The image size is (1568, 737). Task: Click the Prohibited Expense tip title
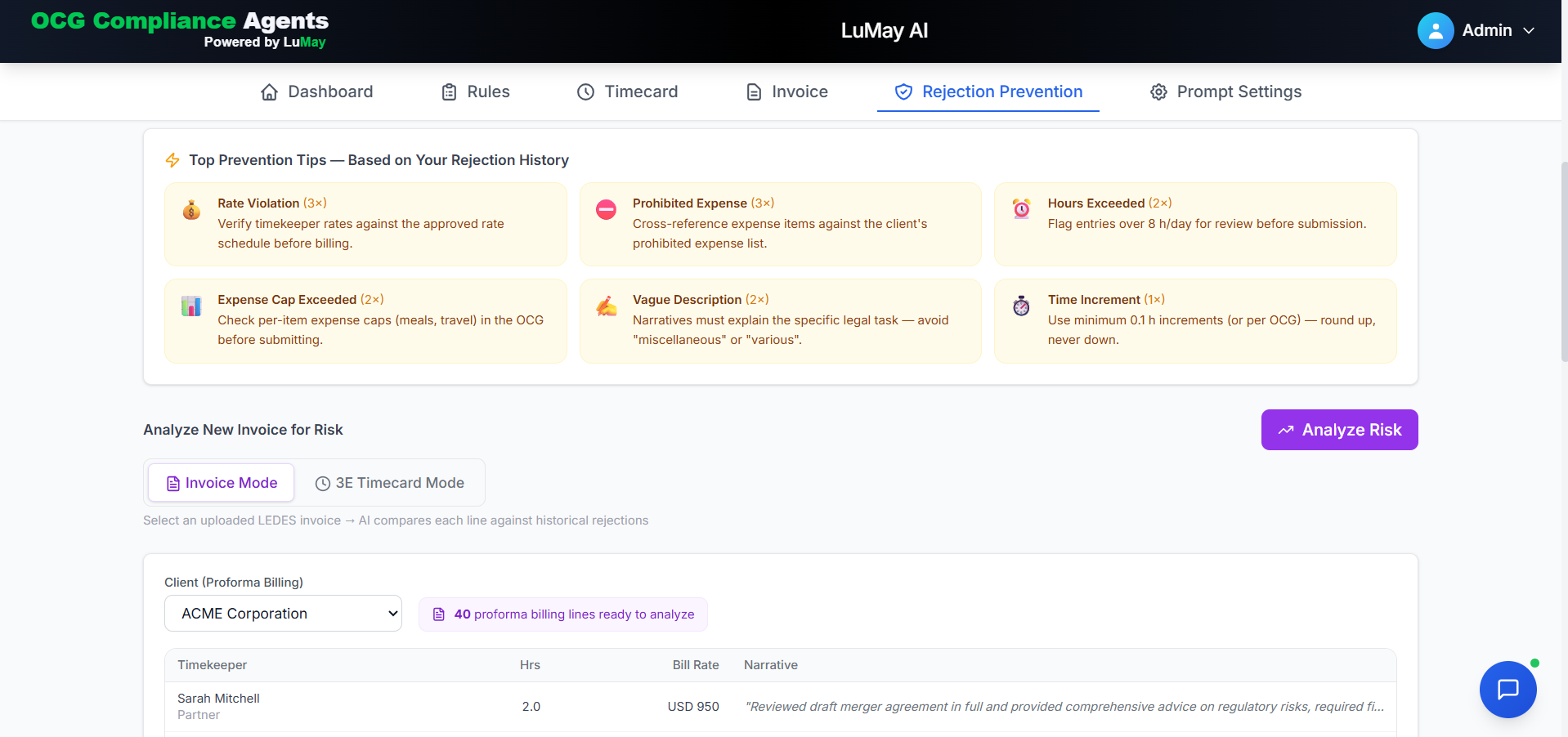click(690, 203)
